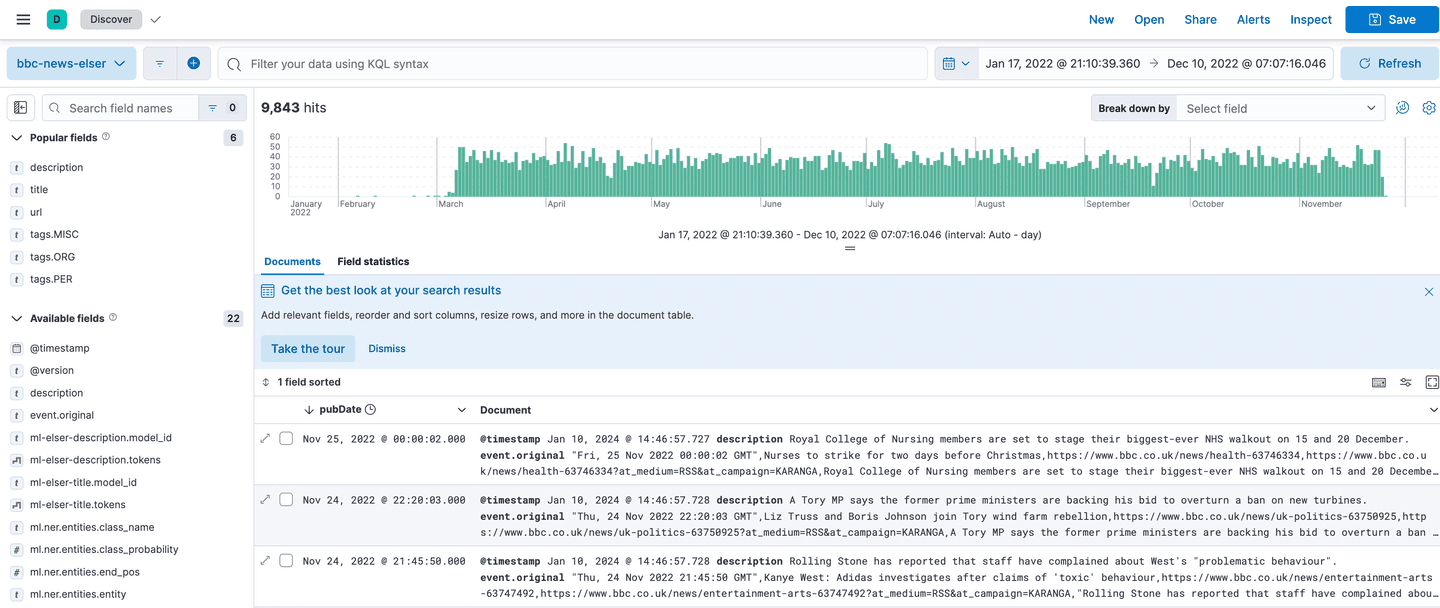1440x608 pixels.
Task: Open Break down by field selector
Action: click(x=1280, y=108)
